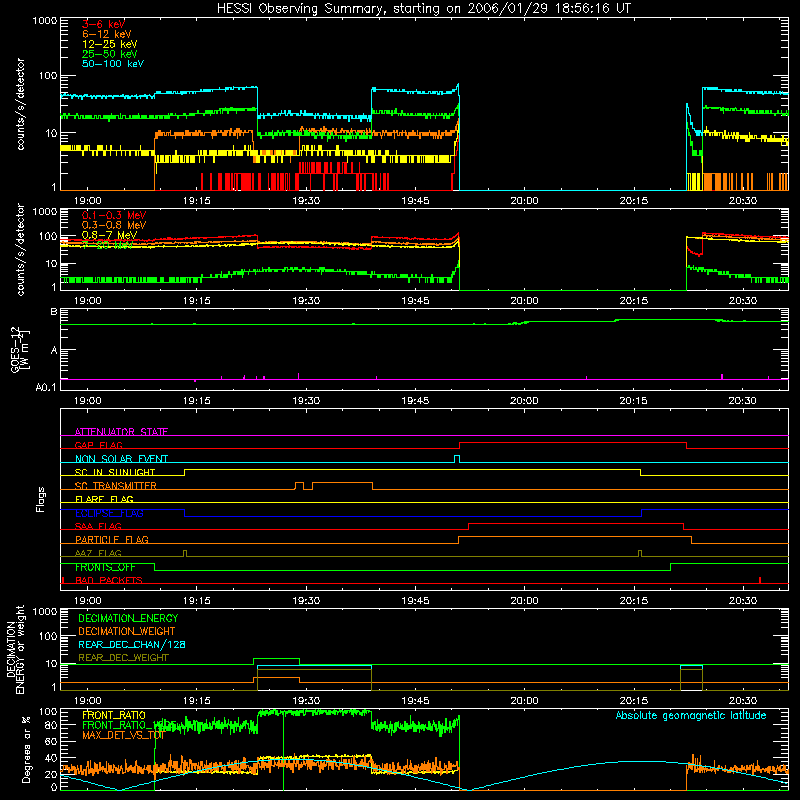Select the PARTICLE_FLAG label
The height and width of the screenshot is (800, 800).
[x=112, y=540]
